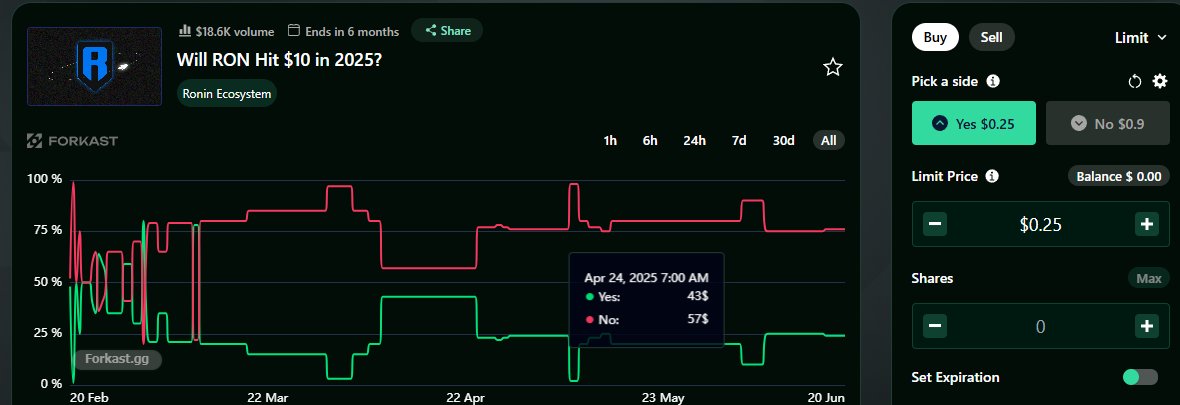Click info icon next to Limit Price

[992, 176]
